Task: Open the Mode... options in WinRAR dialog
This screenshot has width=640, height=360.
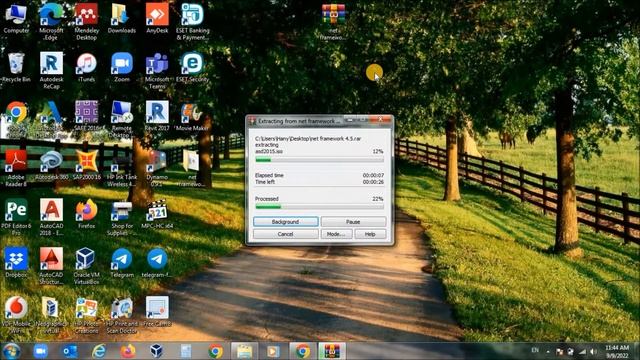Action: (x=336, y=234)
